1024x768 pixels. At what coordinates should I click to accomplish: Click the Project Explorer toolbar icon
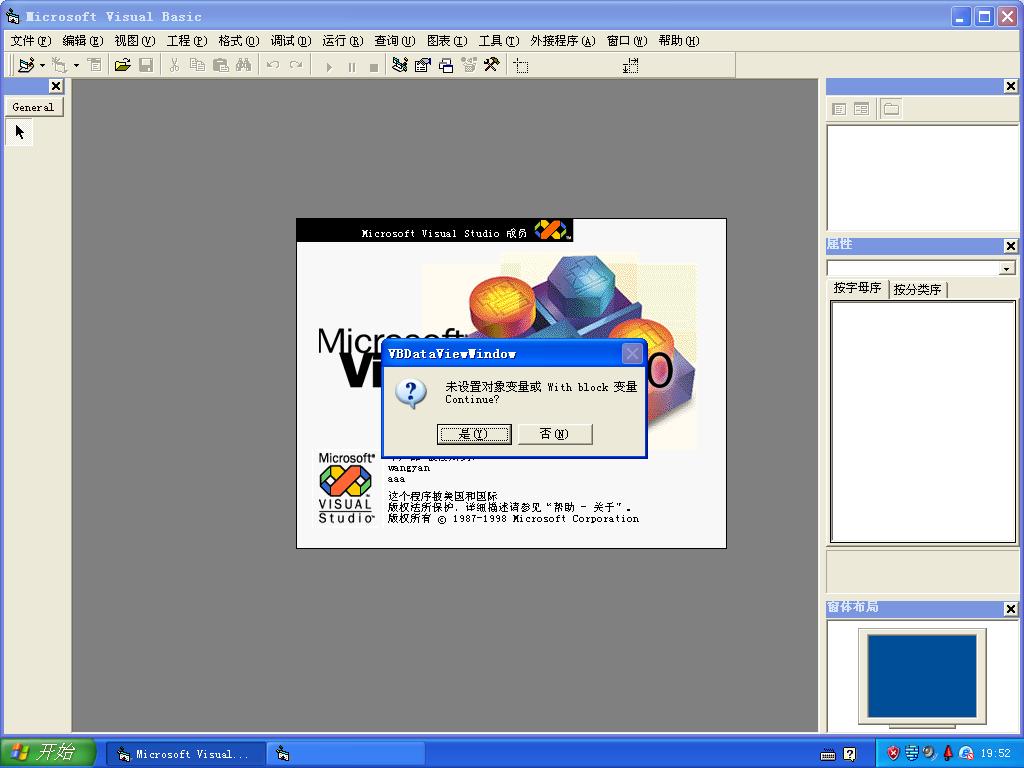pyautogui.click(x=400, y=65)
